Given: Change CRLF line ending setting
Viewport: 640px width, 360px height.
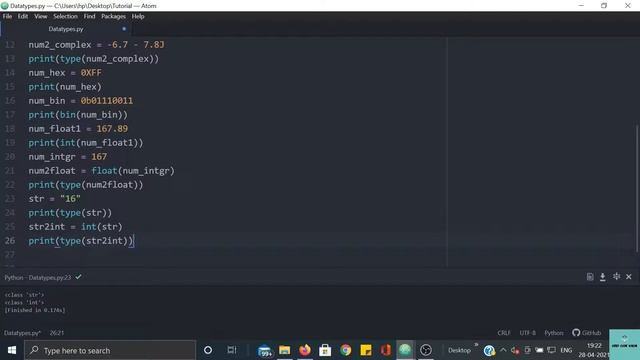Looking at the screenshot, I should point(504,333).
